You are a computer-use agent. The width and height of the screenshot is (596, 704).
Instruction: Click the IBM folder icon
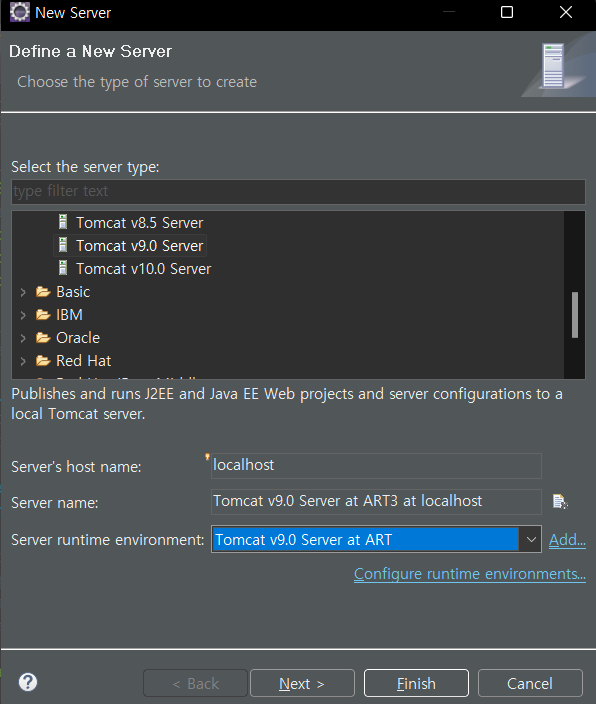43,315
